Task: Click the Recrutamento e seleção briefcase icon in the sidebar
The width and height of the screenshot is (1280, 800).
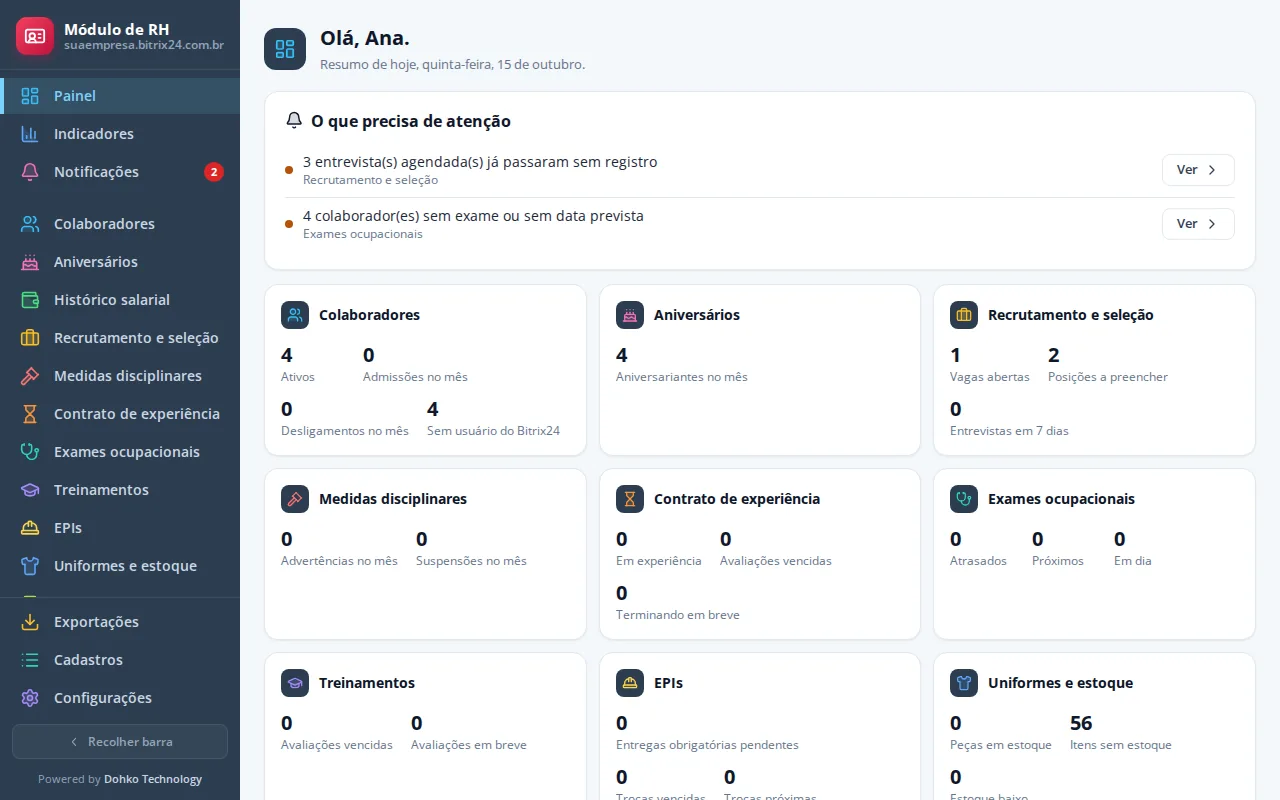Action: (x=30, y=338)
